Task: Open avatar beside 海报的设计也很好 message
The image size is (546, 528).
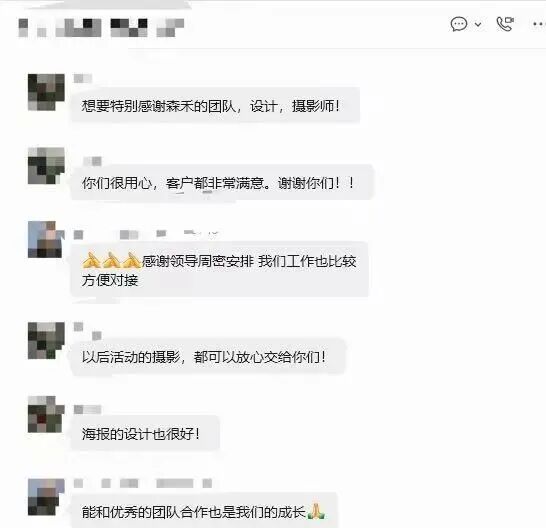Action: click(46, 414)
